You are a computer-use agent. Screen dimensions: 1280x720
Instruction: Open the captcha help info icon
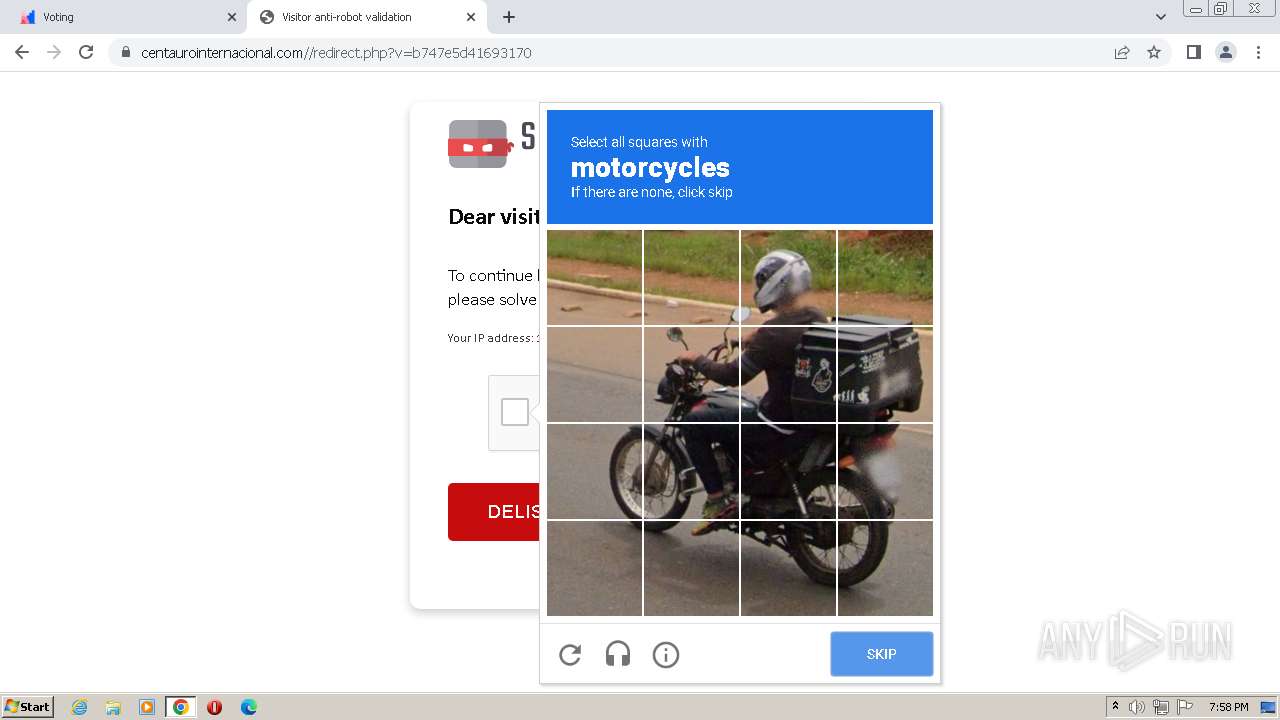pos(666,655)
